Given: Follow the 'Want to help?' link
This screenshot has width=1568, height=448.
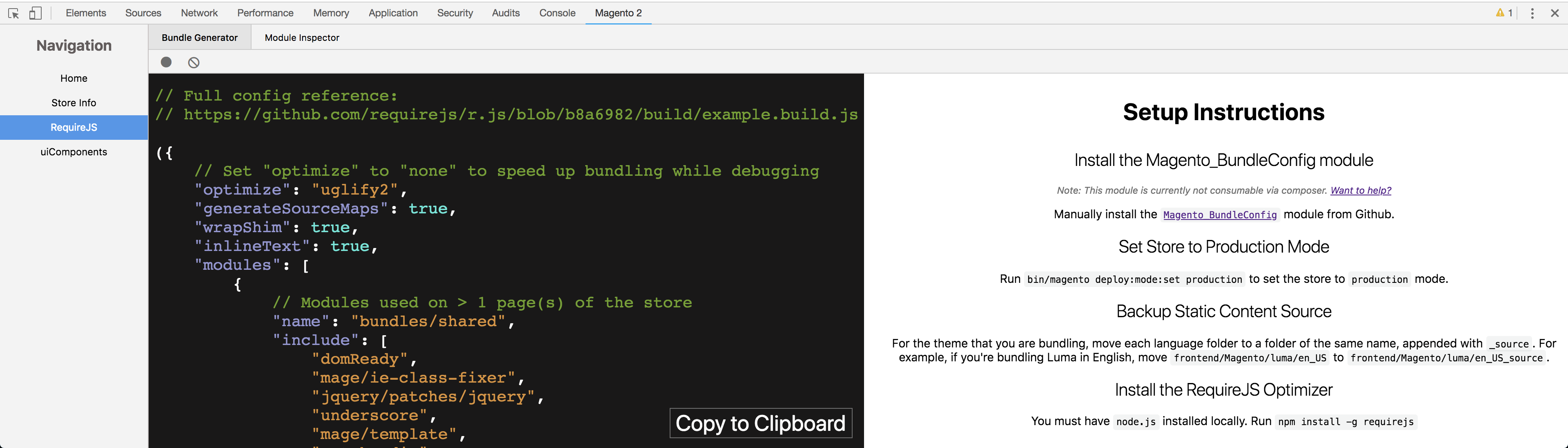Looking at the screenshot, I should click(1361, 190).
